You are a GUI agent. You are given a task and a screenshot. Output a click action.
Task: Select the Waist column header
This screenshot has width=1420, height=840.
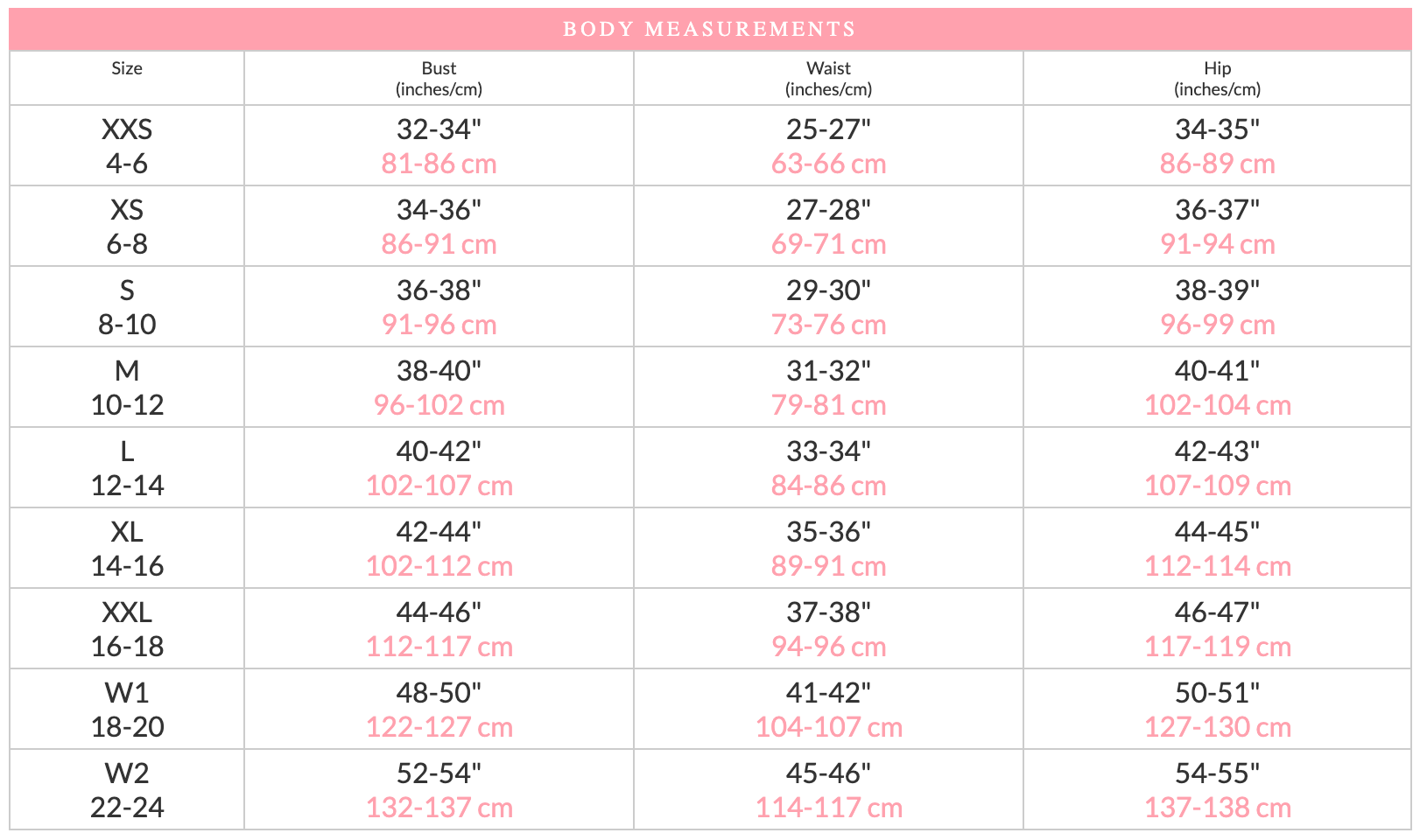[828, 79]
